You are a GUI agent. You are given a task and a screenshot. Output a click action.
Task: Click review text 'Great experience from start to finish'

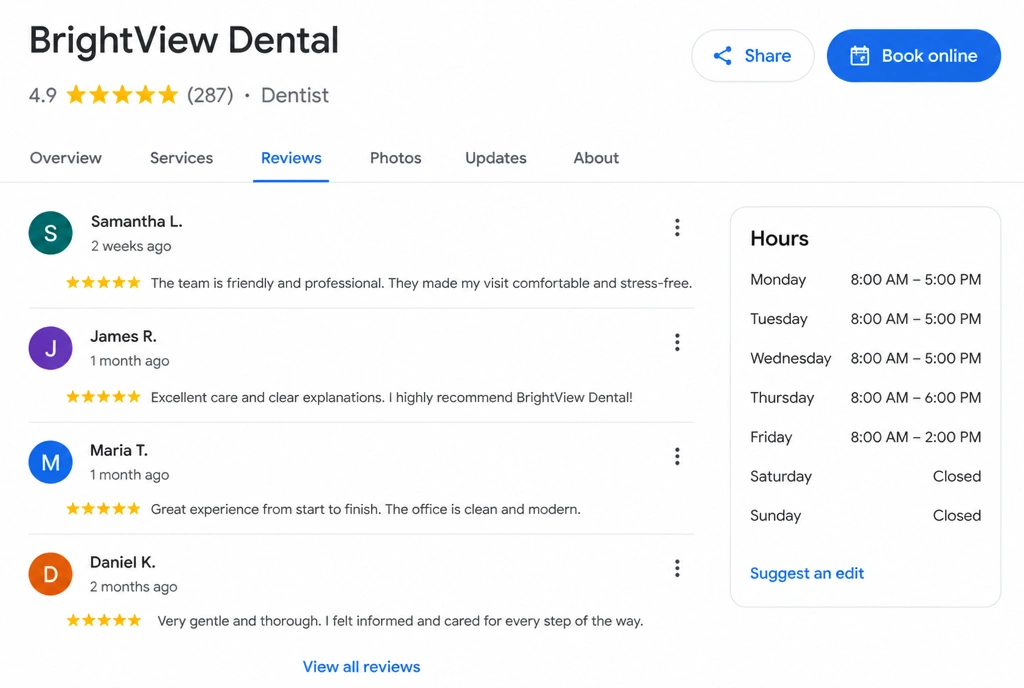265,508
